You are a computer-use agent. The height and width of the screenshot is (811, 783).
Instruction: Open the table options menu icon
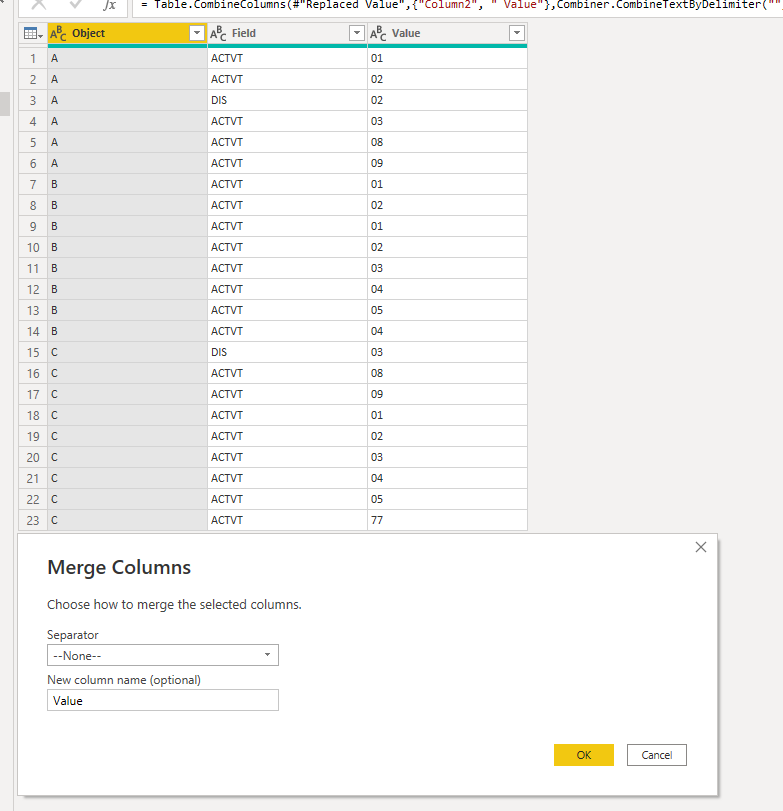click(x=33, y=34)
